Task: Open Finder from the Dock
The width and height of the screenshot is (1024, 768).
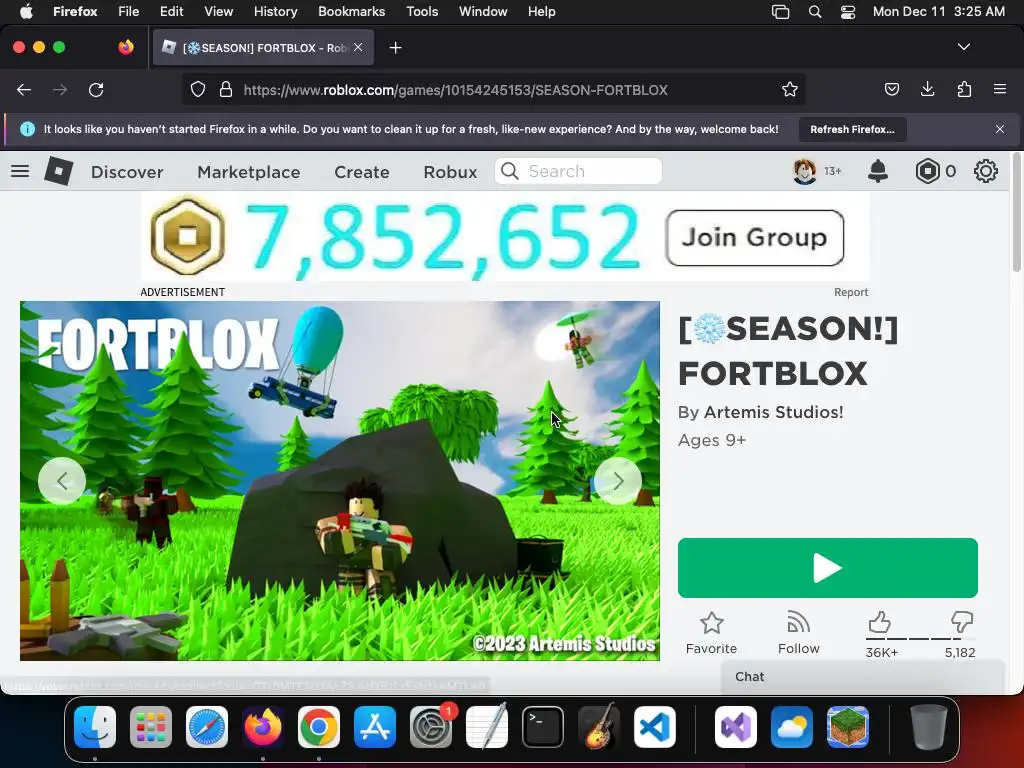Action: (x=95, y=727)
